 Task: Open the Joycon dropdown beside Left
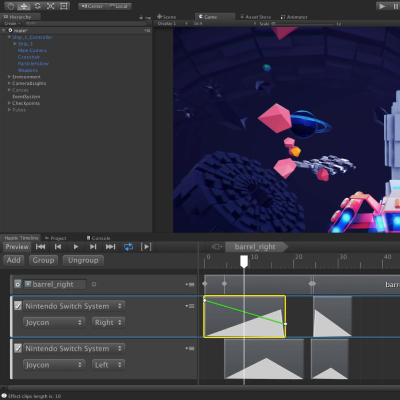(54, 365)
